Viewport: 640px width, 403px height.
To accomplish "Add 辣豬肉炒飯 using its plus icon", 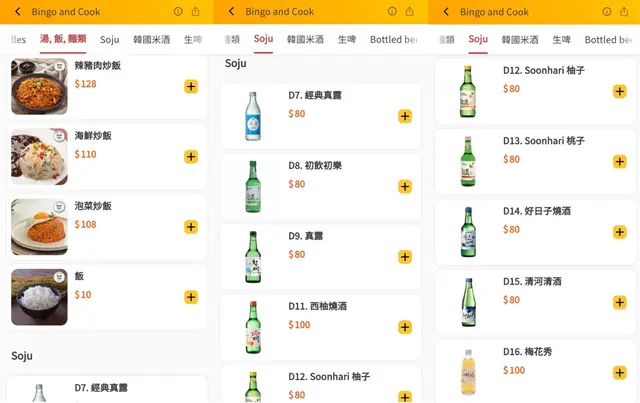I will pyautogui.click(x=191, y=87).
